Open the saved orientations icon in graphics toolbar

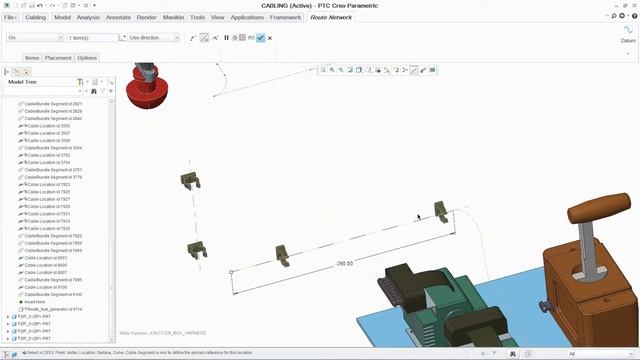point(369,70)
